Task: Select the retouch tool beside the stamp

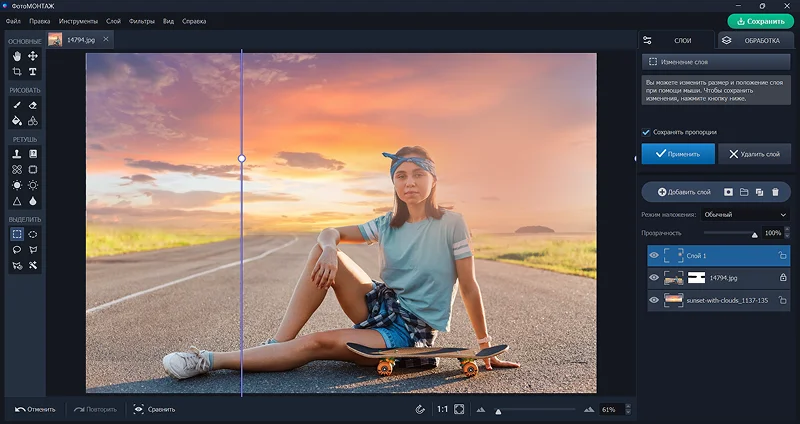Action: coord(33,154)
